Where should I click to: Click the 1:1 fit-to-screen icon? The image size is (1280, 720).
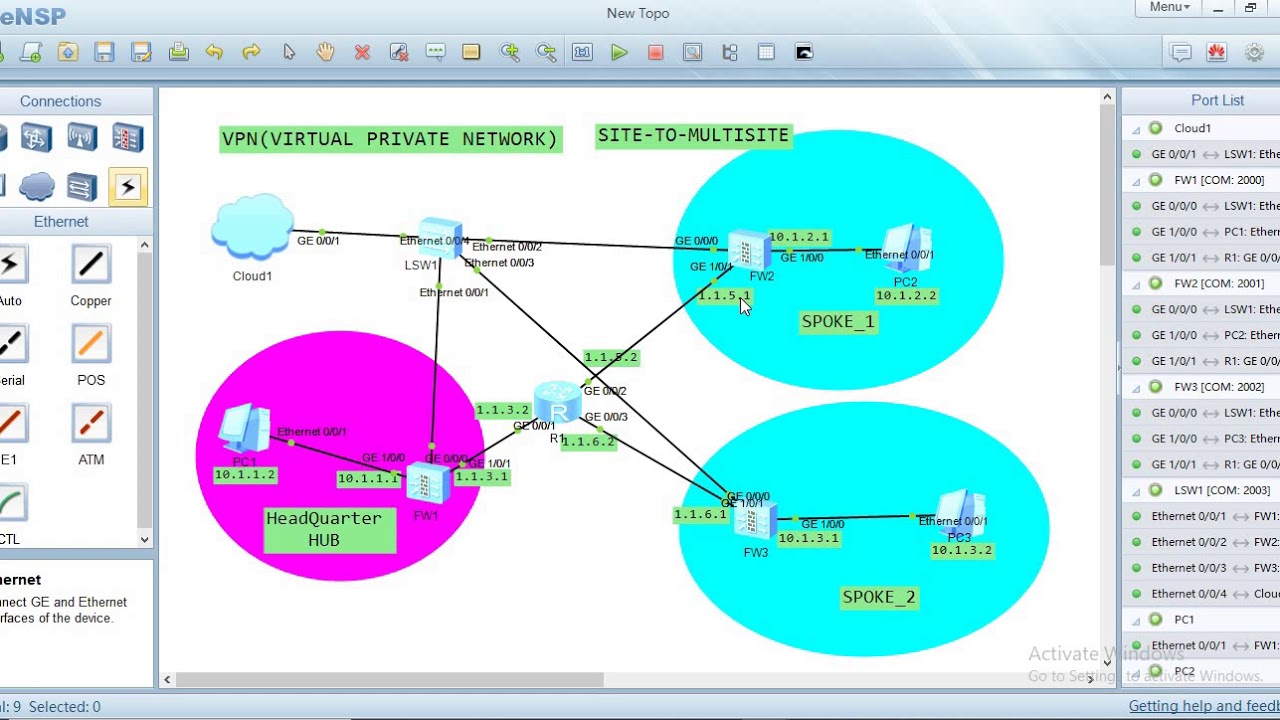click(x=582, y=52)
